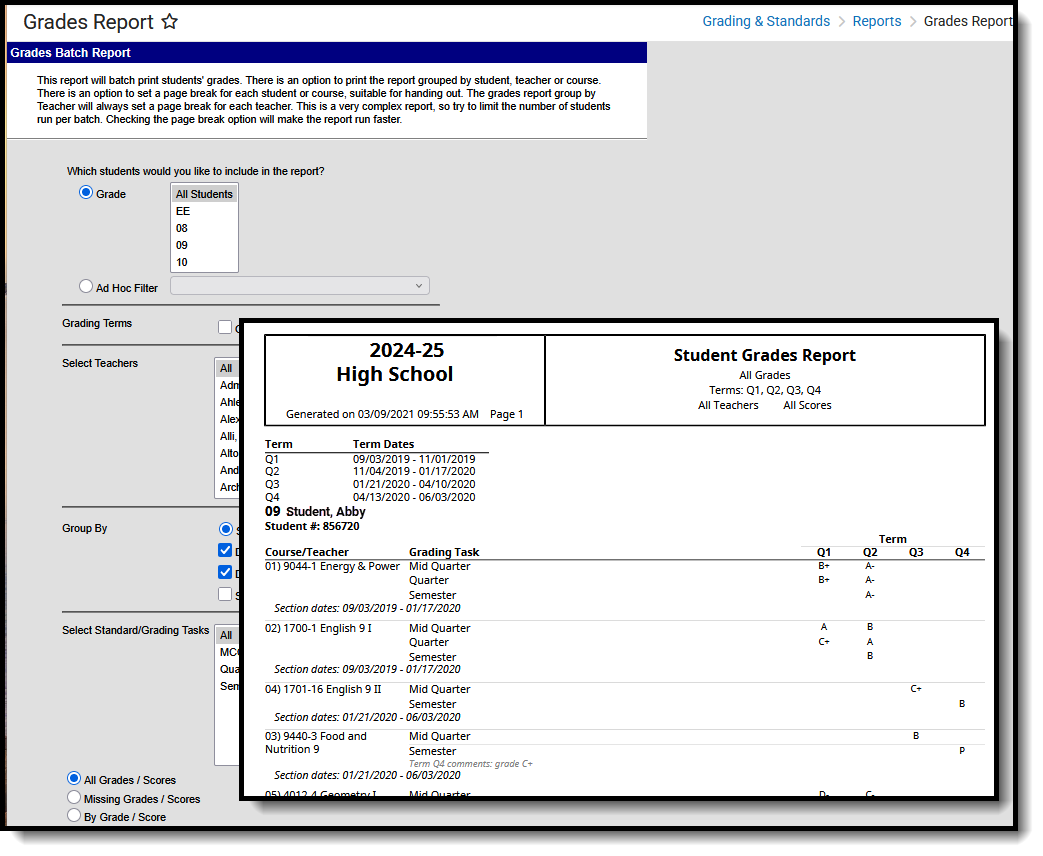Tick the unchecked Group By checkbox

pyautogui.click(x=225, y=595)
